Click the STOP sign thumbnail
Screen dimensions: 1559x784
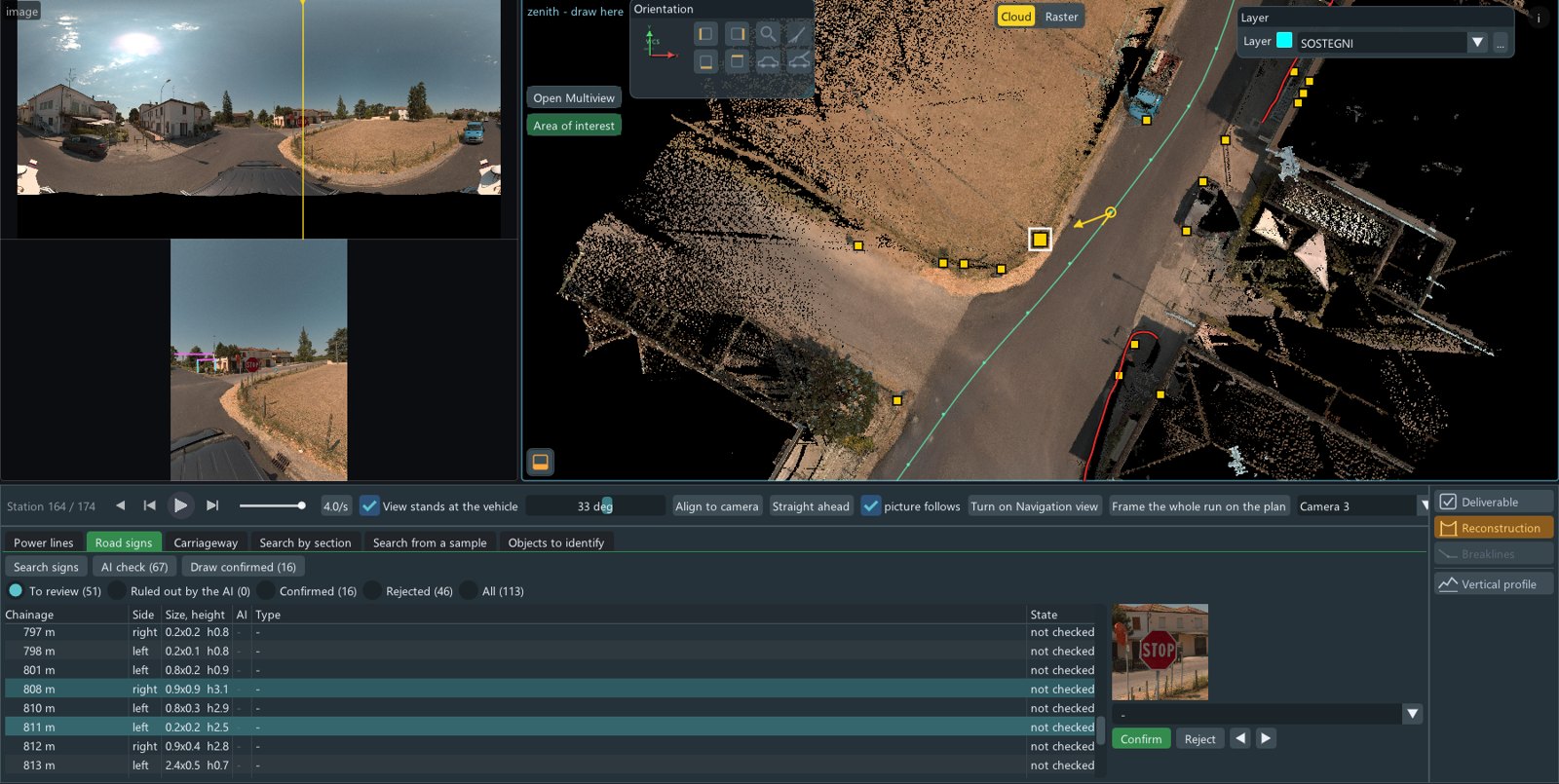[1160, 652]
